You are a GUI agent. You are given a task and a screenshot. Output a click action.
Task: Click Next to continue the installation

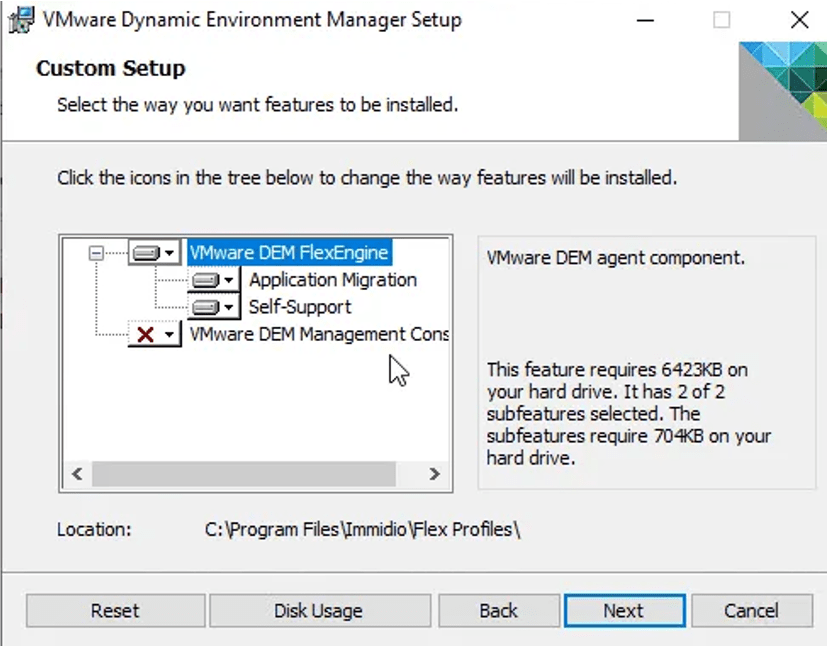click(624, 610)
